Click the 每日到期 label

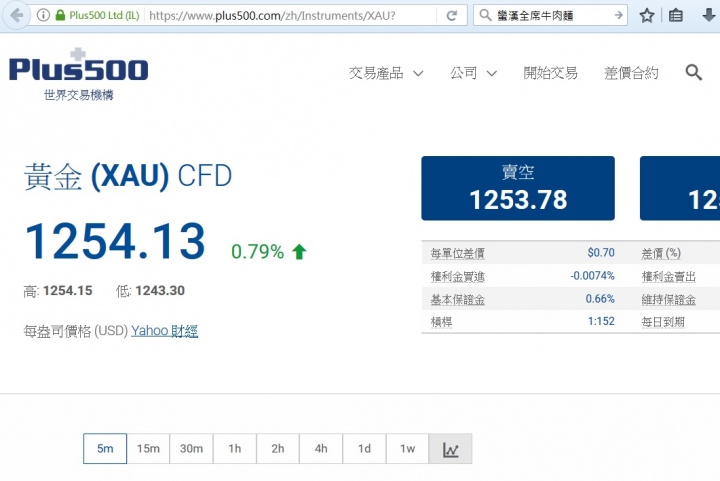click(x=663, y=322)
